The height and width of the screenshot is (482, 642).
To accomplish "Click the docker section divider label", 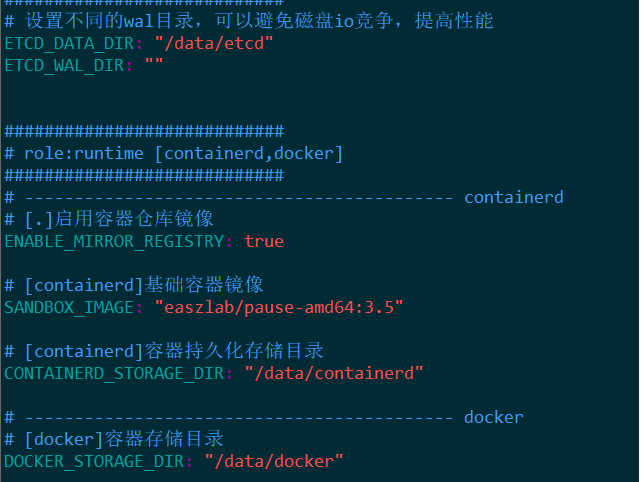I will 493,417.
